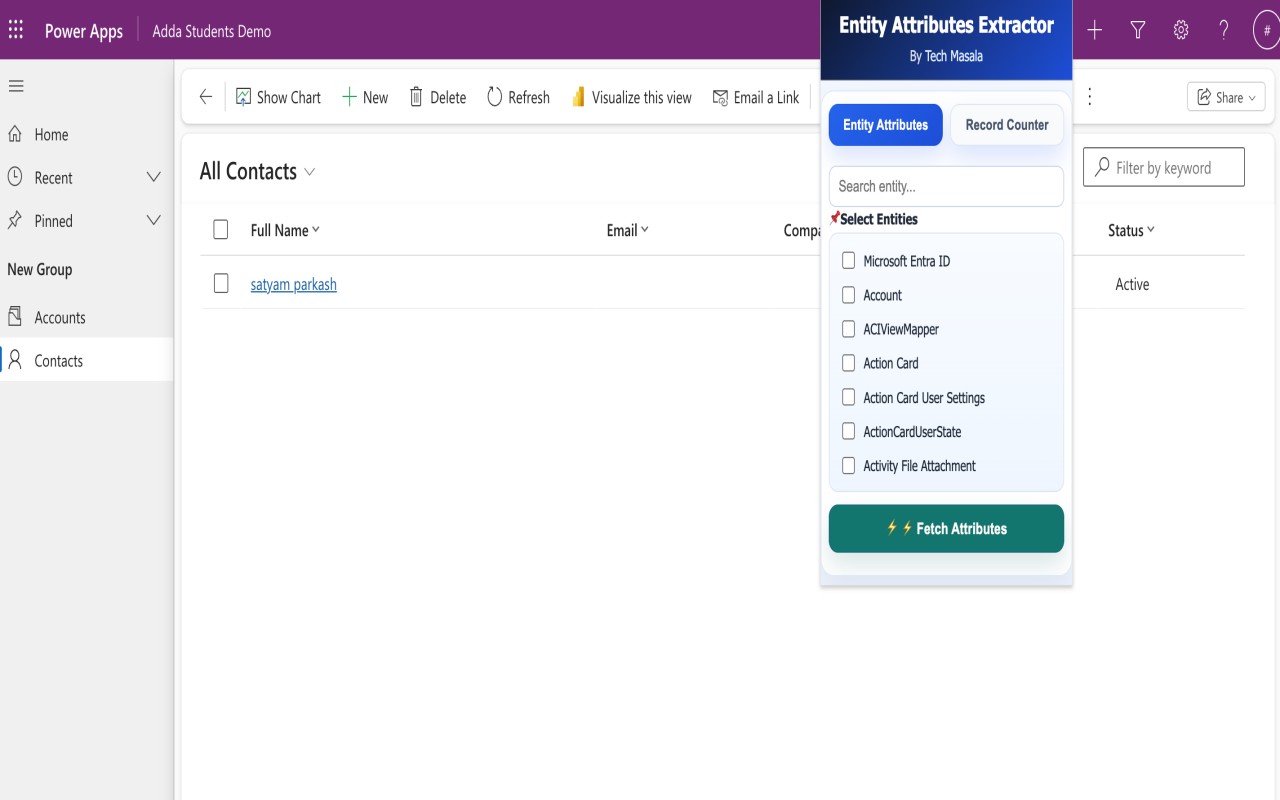Expand the Recent section chevron
The width and height of the screenshot is (1280, 800).
[x=153, y=178]
